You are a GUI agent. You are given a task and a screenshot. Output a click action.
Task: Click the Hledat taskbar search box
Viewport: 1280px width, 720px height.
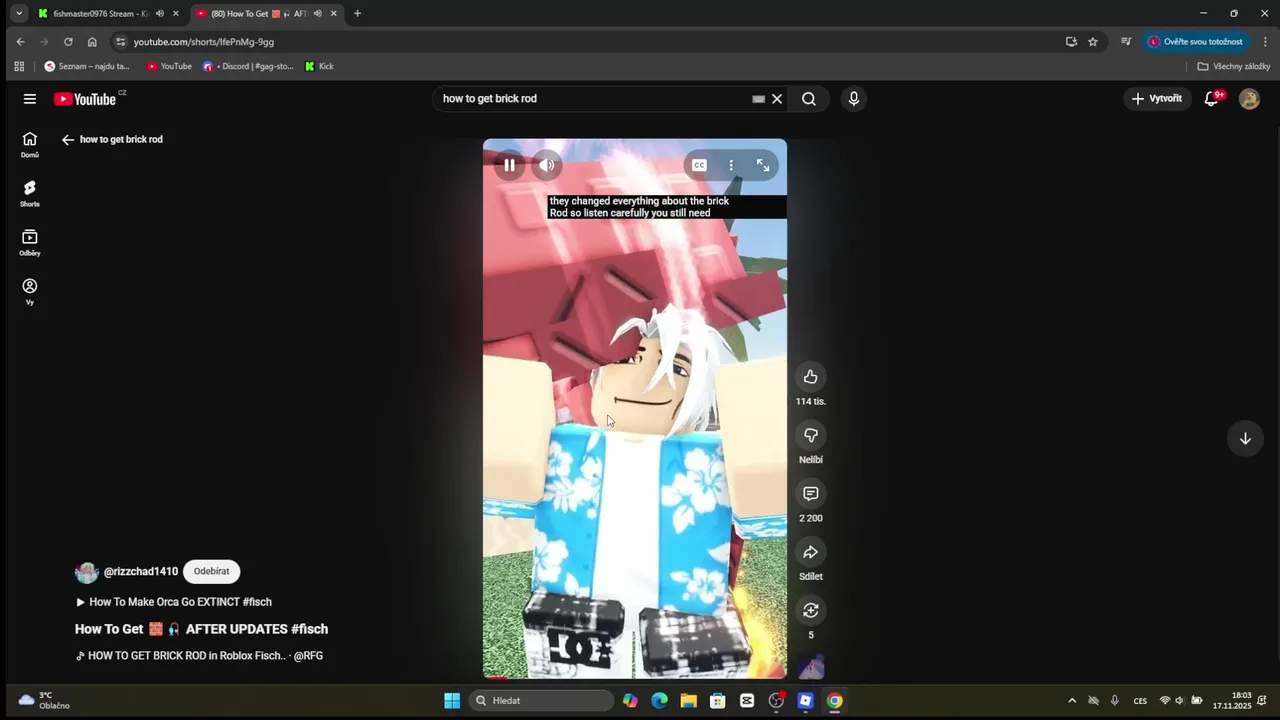coord(541,701)
